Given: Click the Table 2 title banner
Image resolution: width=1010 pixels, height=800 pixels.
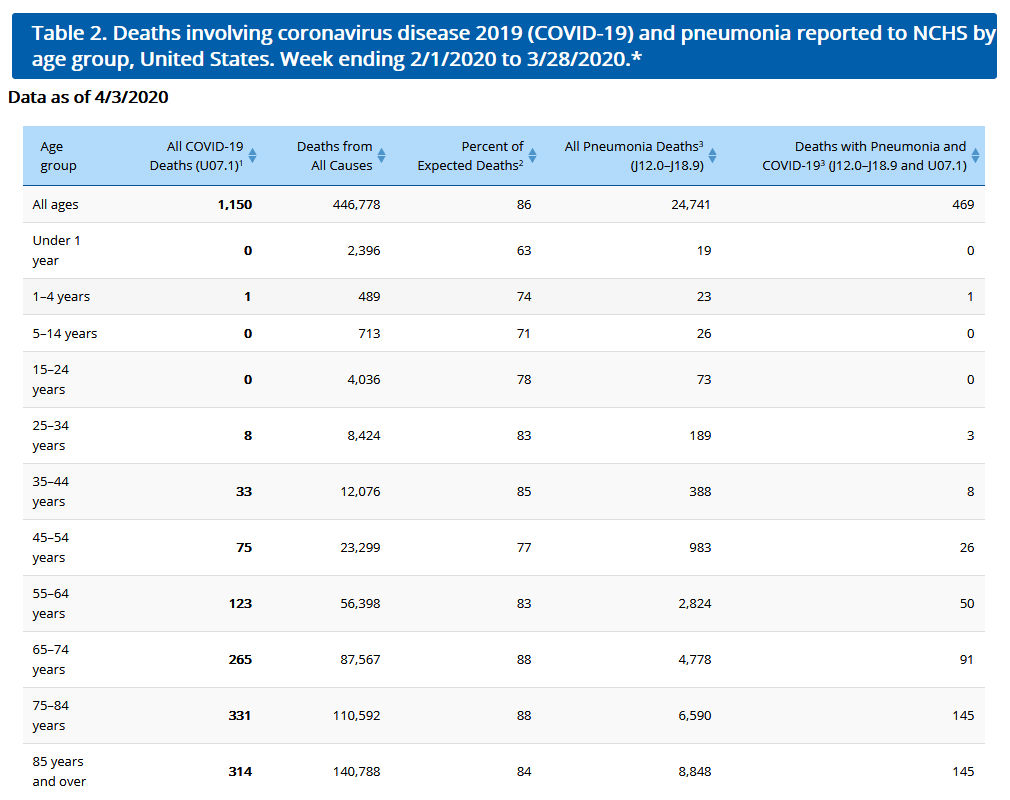Looking at the screenshot, I should (504, 46).
